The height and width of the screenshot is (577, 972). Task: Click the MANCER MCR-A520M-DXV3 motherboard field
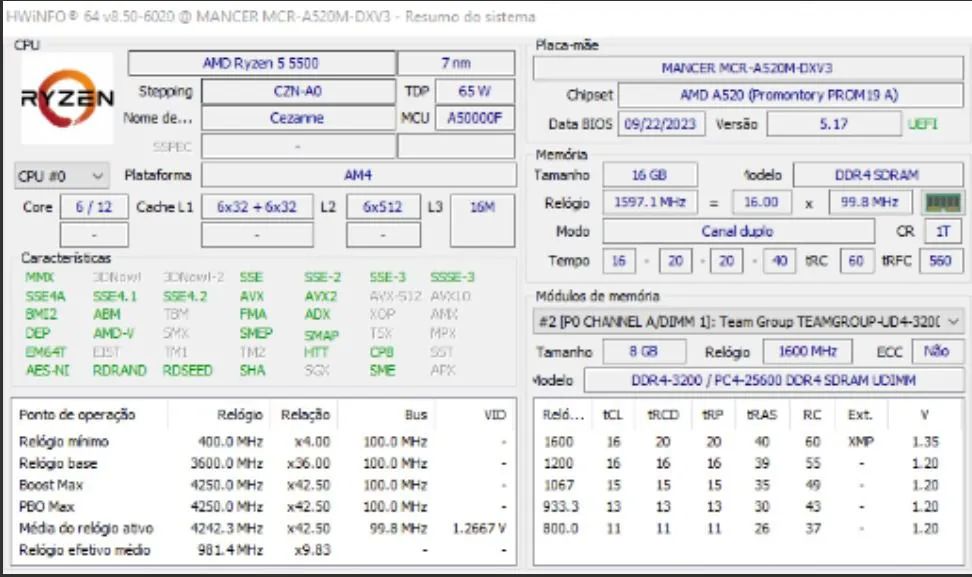pos(748,68)
